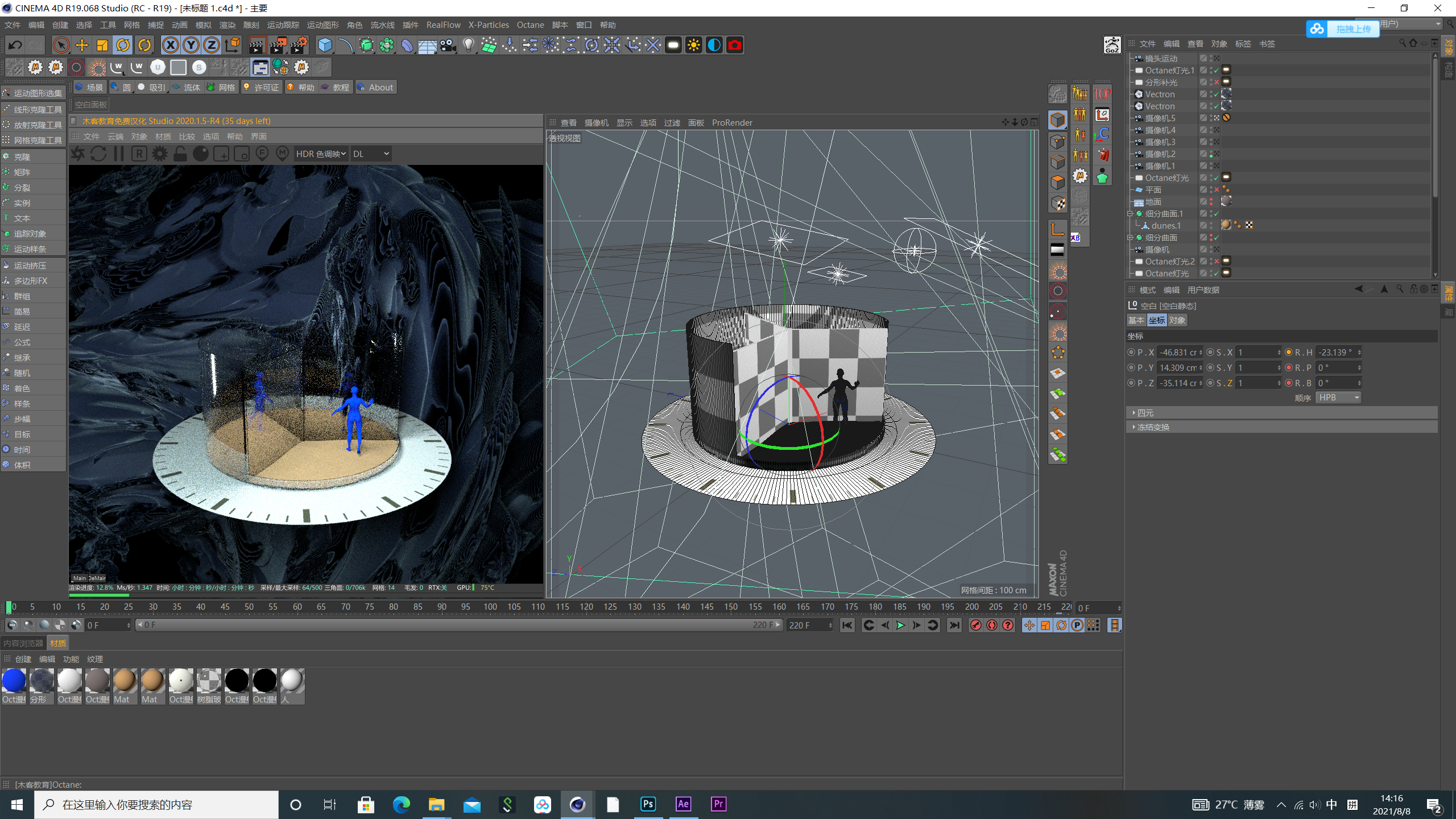Toggle X axis lock button
The width and height of the screenshot is (1456, 819).
pos(170,45)
